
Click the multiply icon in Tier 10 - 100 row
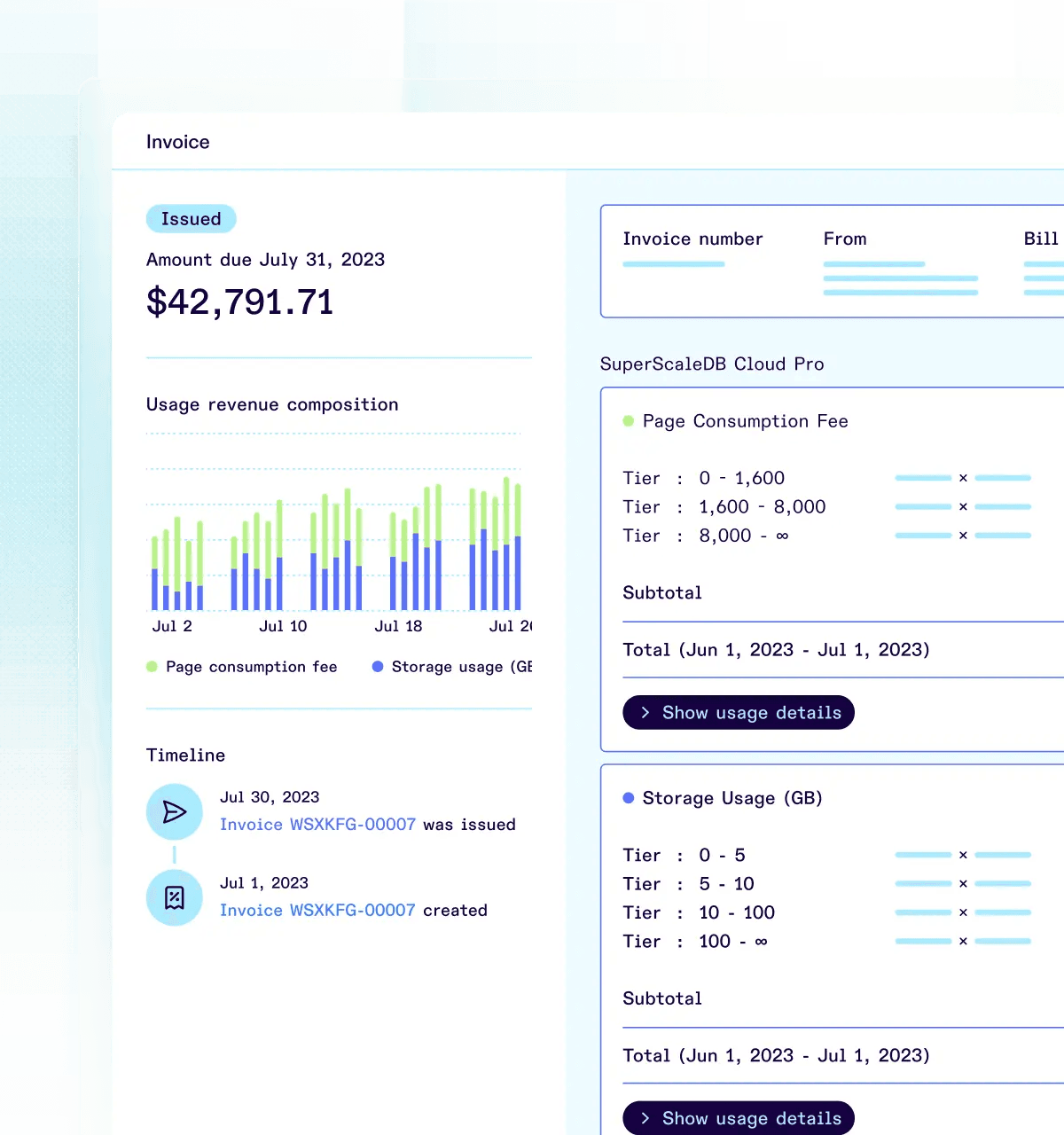point(963,912)
